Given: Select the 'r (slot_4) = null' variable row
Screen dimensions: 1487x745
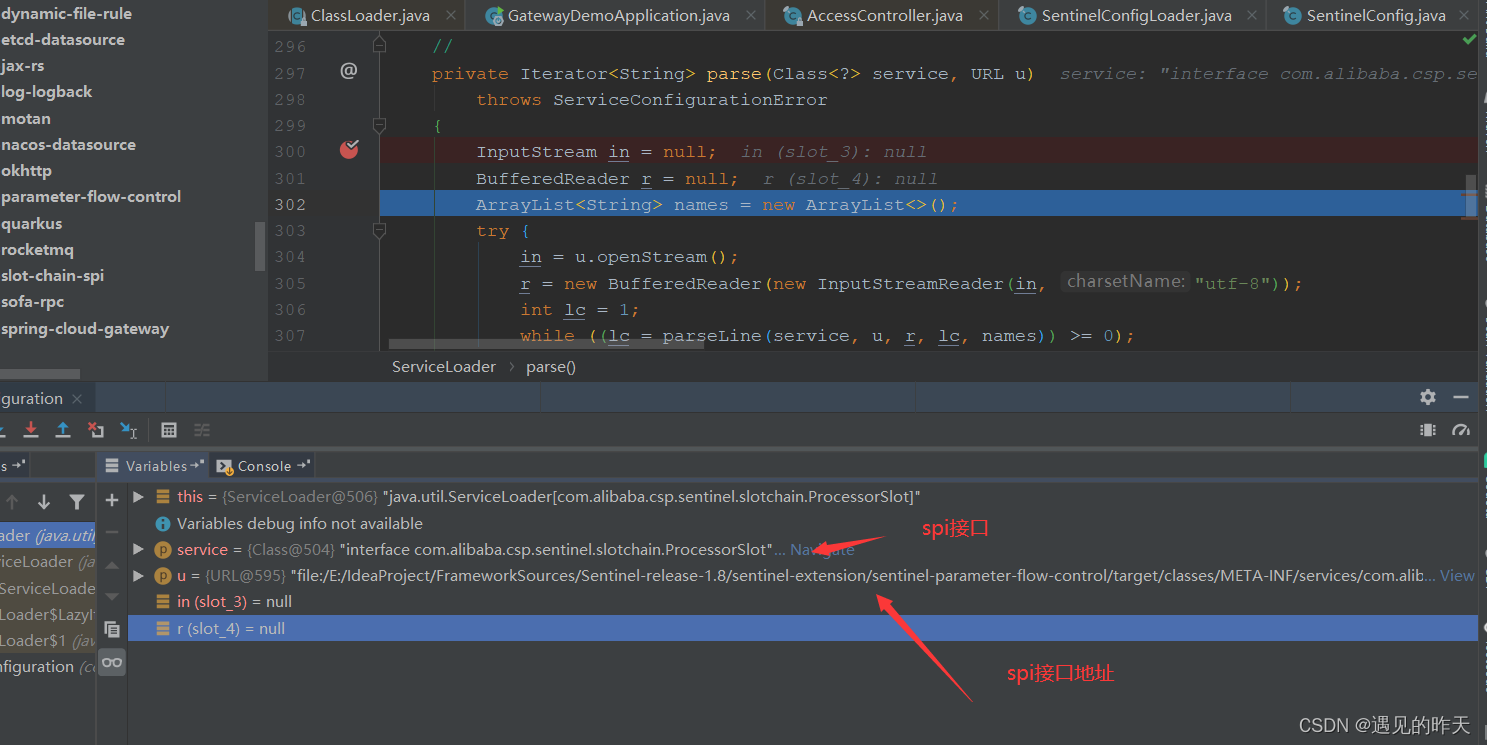Looking at the screenshot, I should 803,628.
